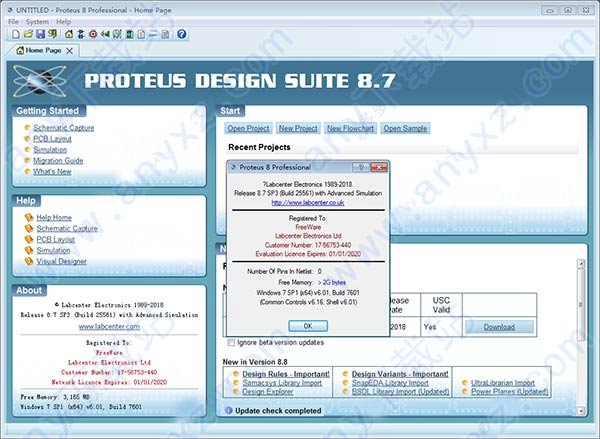Click the Close Project toolbar icon
The height and width of the screenshot is (439, 600).
(x=52, y=34)
